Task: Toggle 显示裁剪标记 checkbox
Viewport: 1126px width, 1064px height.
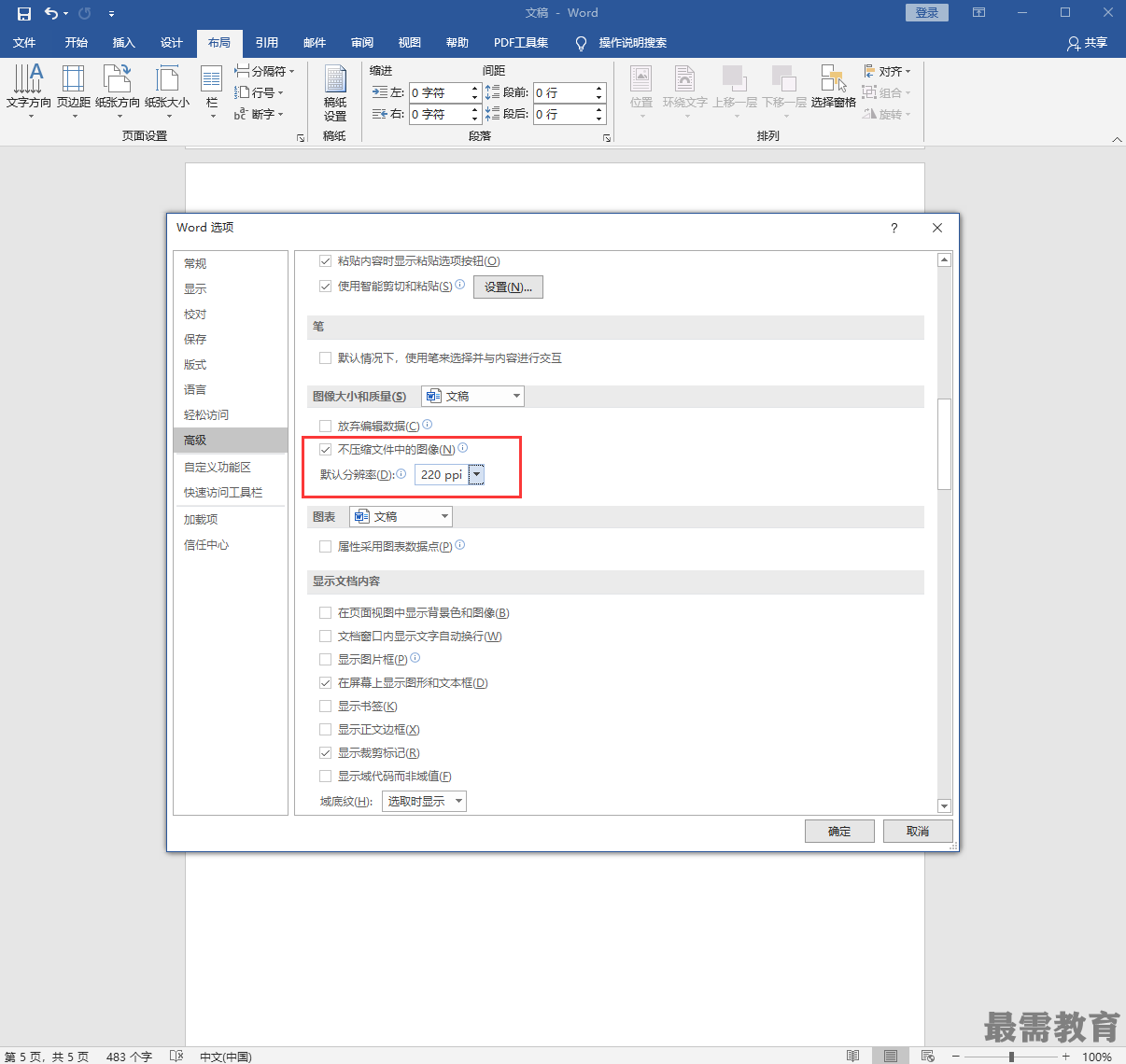Action: pyautogui.click(x=326, y=753)
